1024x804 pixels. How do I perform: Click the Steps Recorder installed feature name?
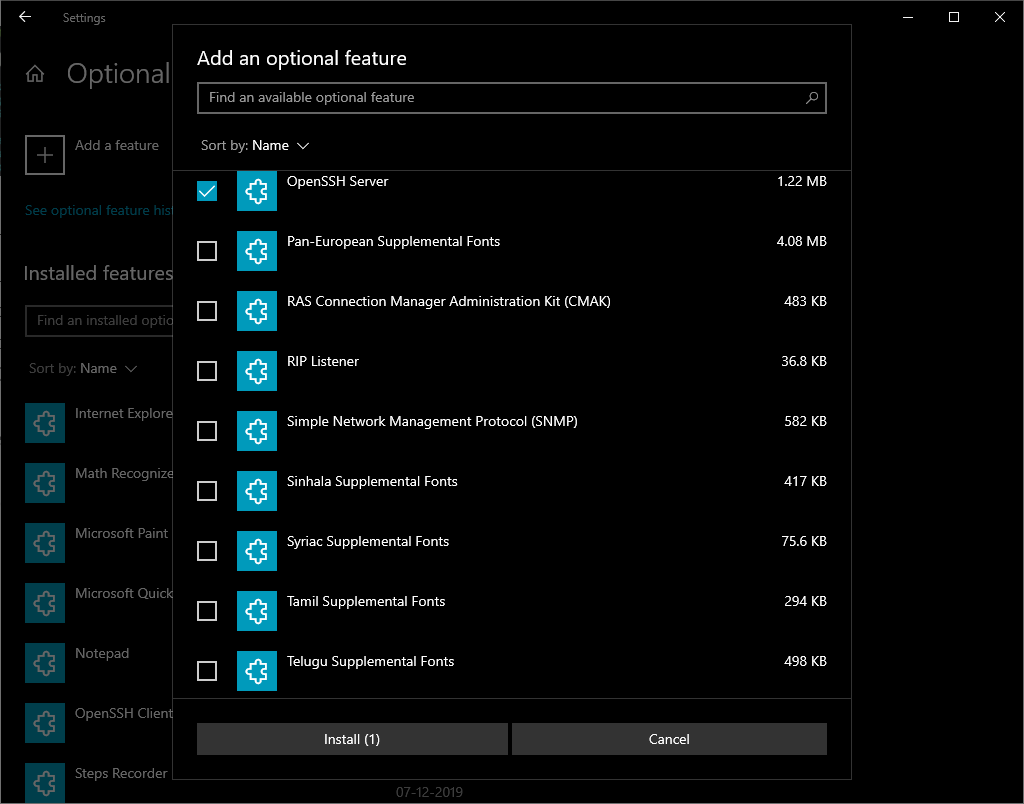(121, 774)
